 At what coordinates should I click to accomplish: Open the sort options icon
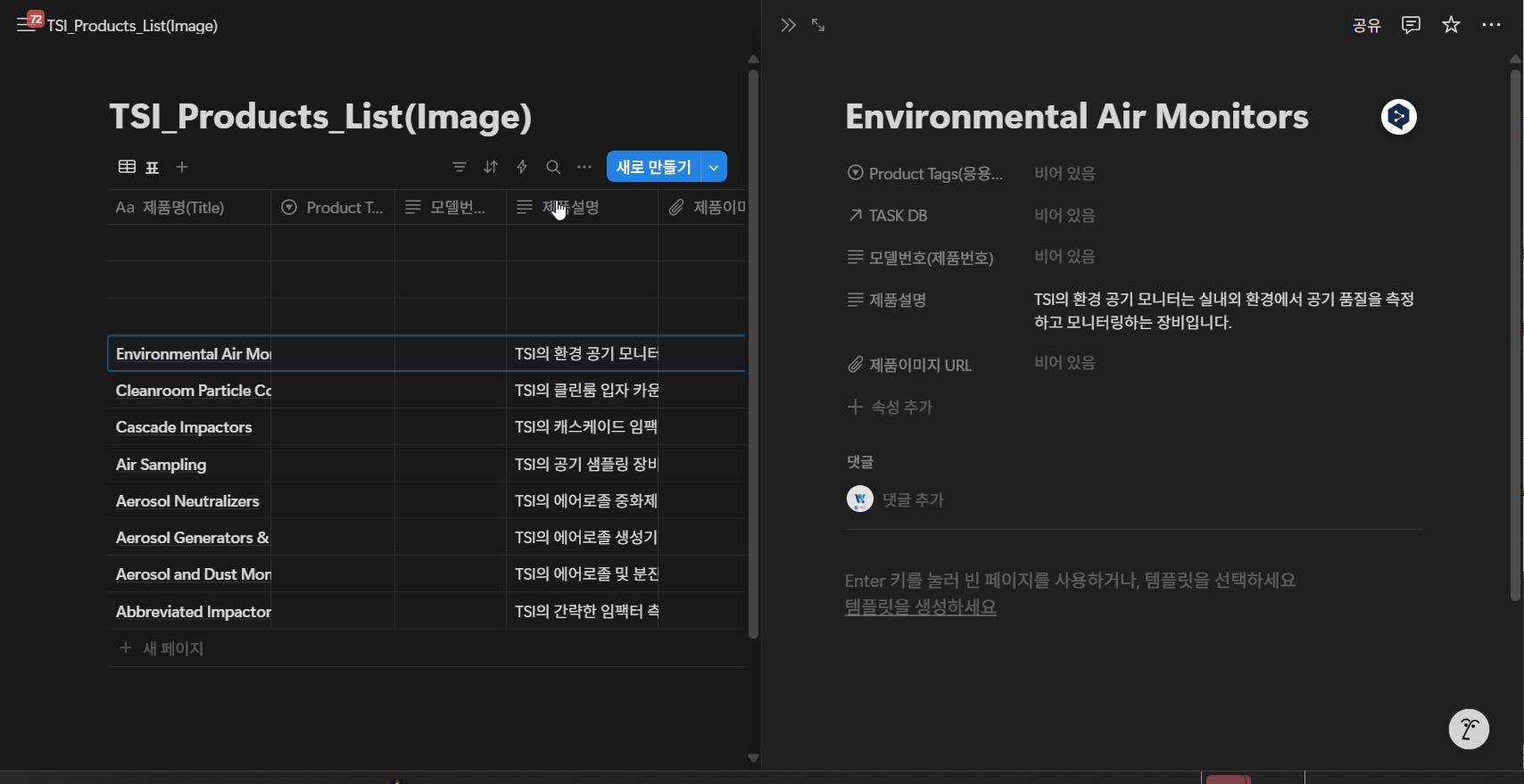[491, 167]
